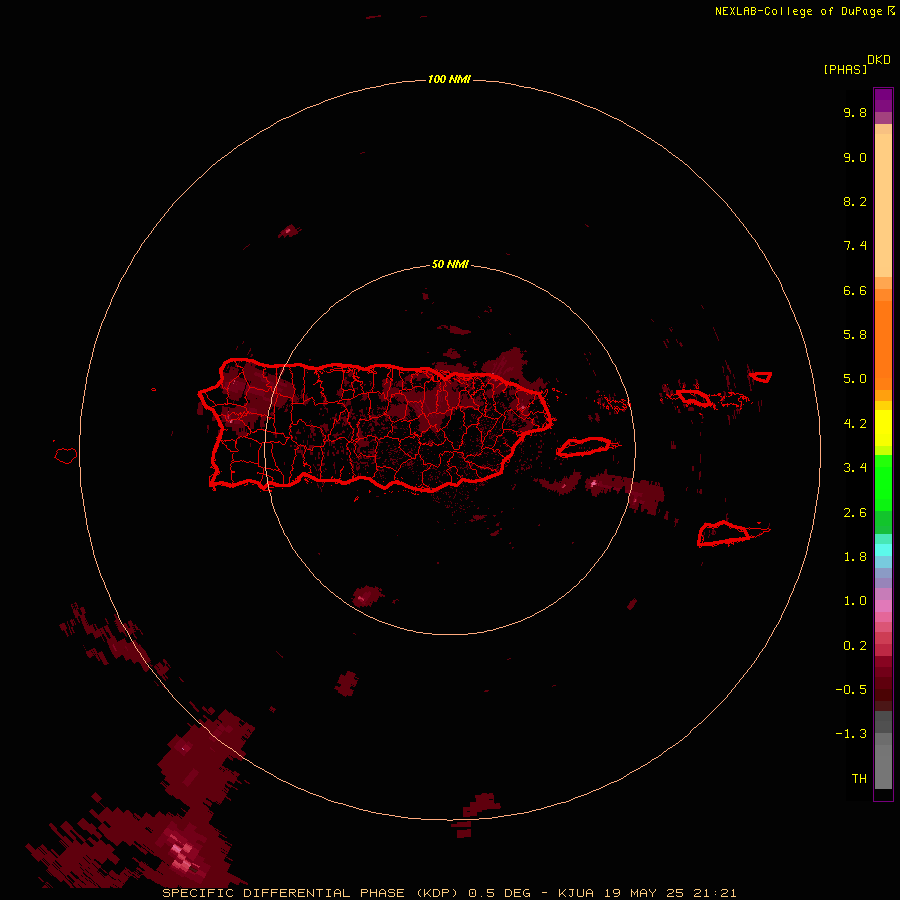Select the 9.0 value on the color scale
Screen dimensions: 900x900
(x=855, y=157)
